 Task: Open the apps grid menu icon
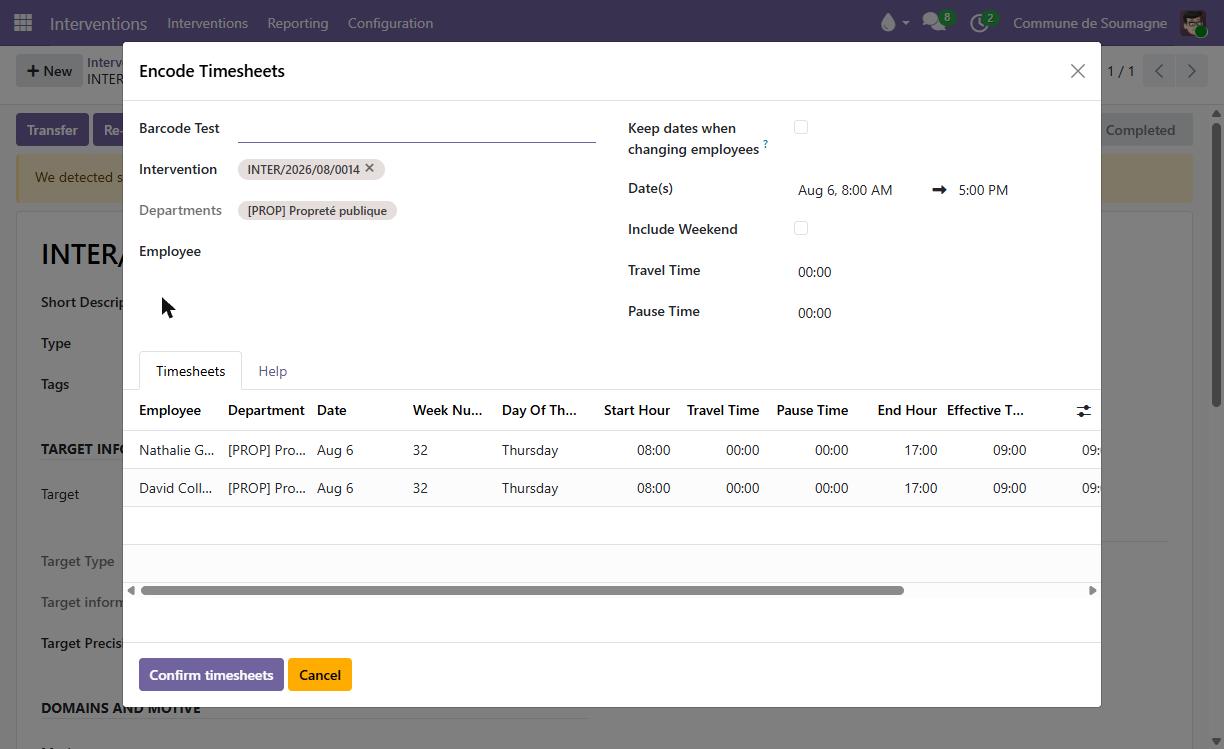coord(23,22)
